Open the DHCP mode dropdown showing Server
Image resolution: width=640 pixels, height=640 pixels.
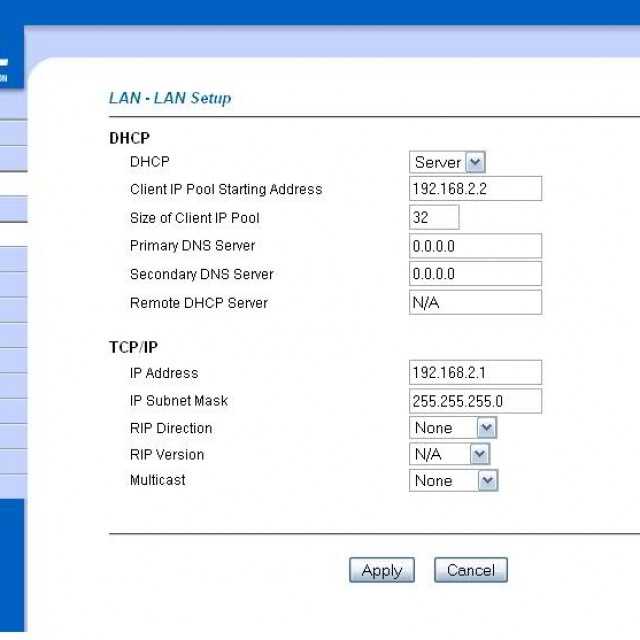coord(447,162)
